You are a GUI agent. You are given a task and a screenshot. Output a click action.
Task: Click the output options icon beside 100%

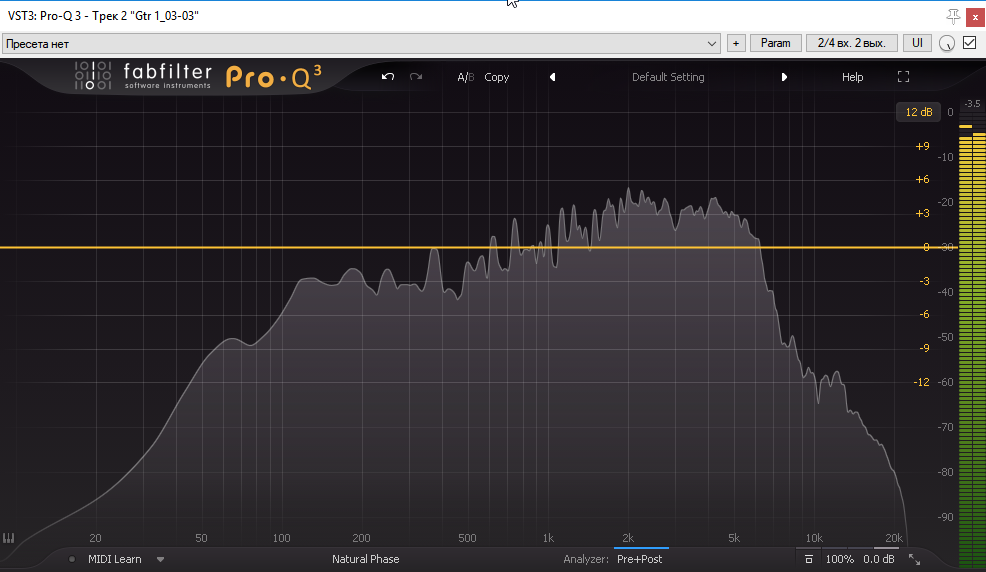tap(809, 559)
